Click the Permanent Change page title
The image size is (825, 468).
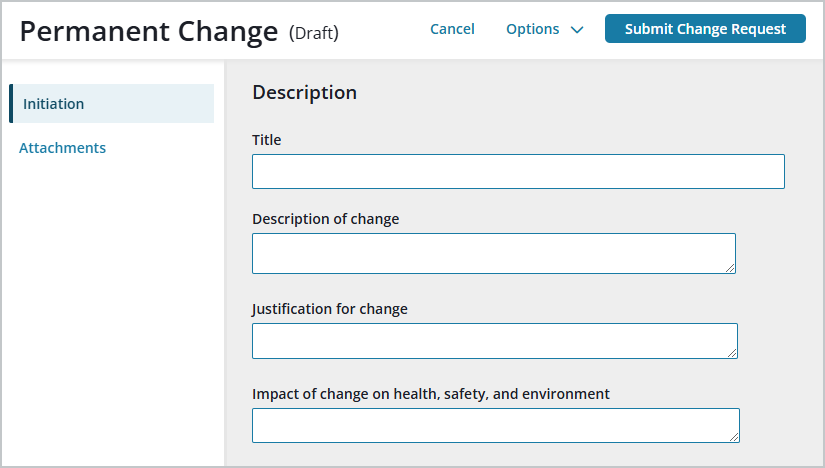[149, 32]
